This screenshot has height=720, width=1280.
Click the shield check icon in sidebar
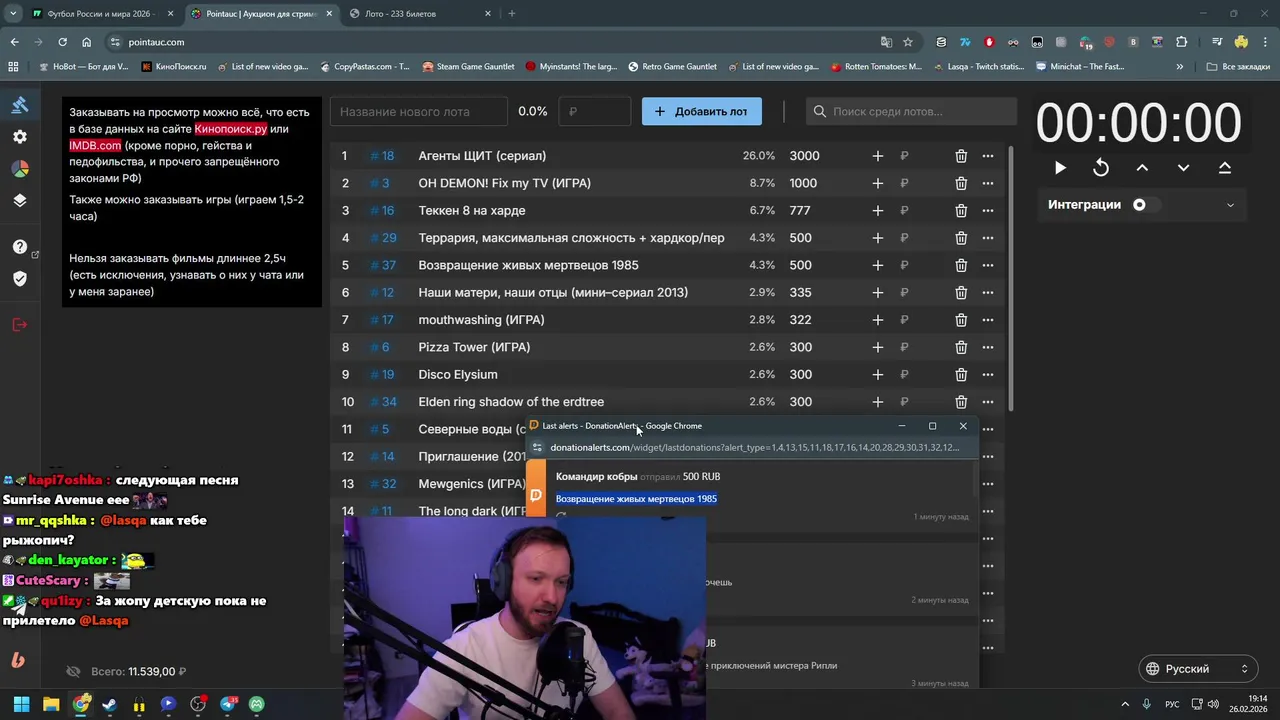click(x=20, y=278)
